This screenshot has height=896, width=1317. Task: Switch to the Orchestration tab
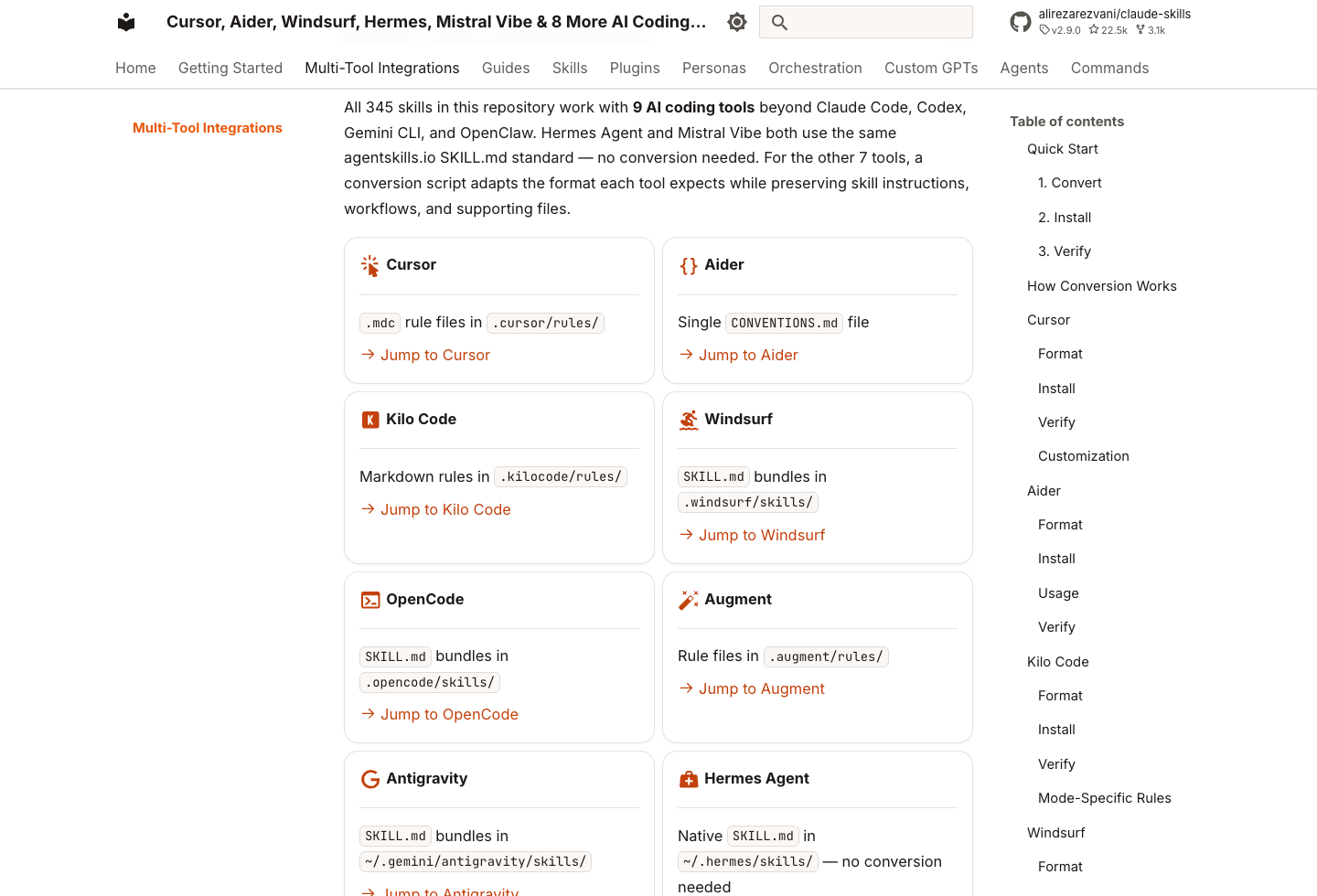[815, 68]
